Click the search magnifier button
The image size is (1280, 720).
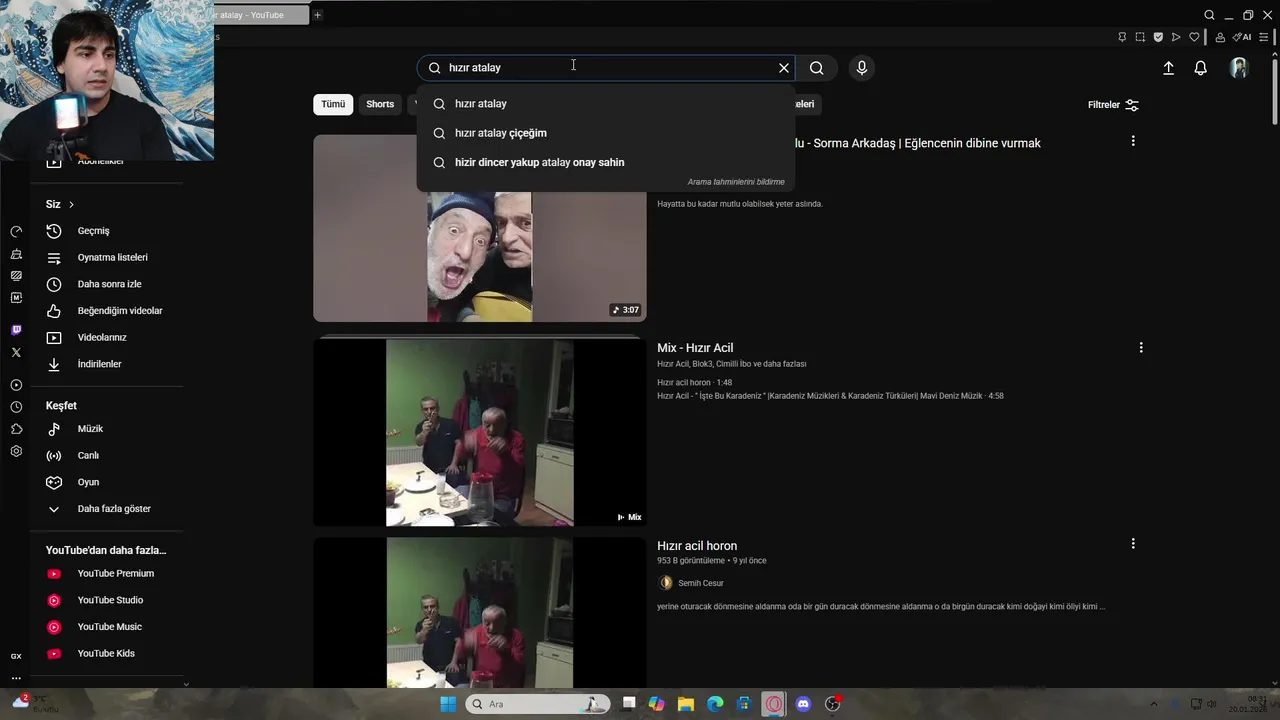click(x=817, y=68)
